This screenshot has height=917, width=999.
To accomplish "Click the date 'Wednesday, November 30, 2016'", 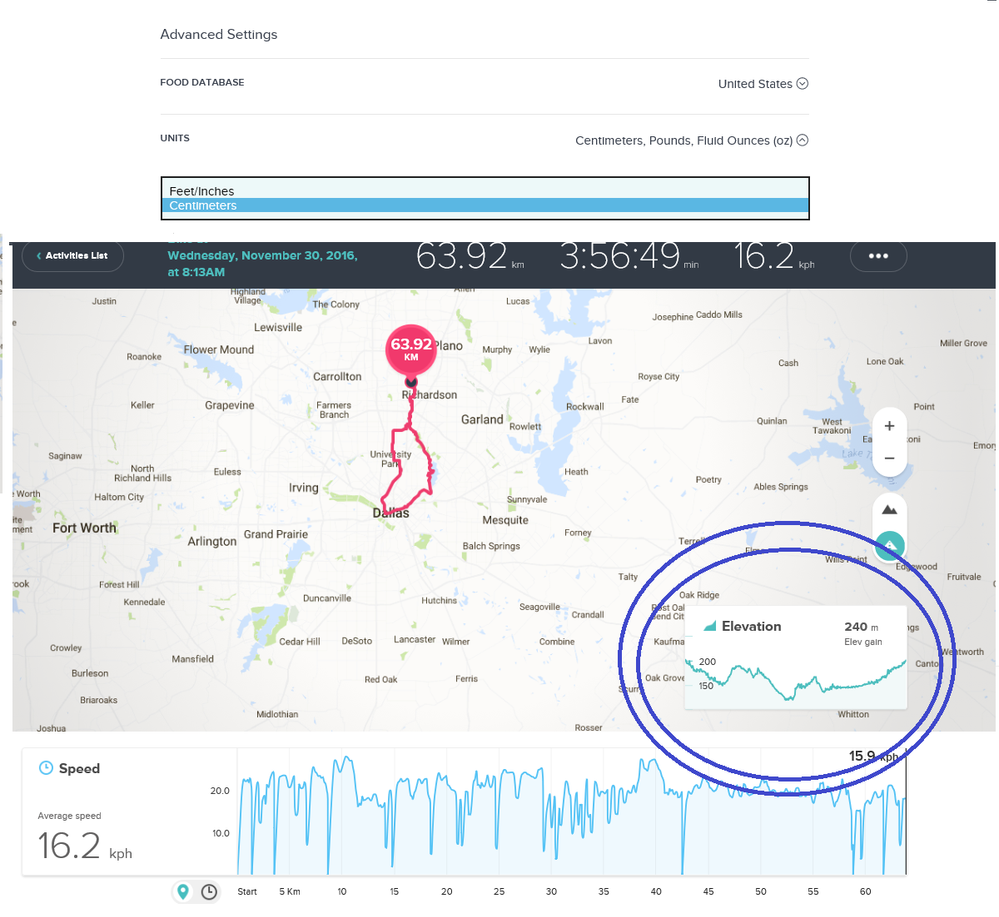I will [262, 256].
